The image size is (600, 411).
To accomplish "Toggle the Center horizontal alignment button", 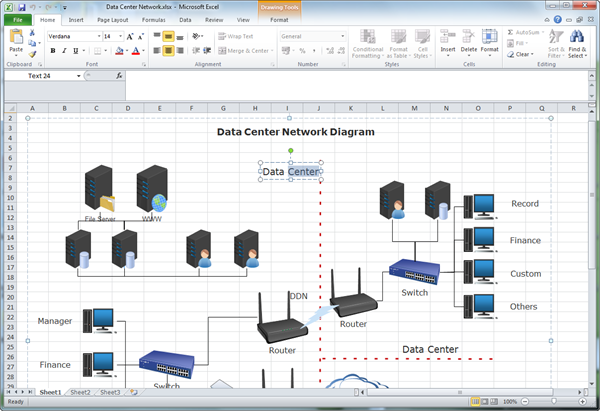I will [x=169, y=51].
